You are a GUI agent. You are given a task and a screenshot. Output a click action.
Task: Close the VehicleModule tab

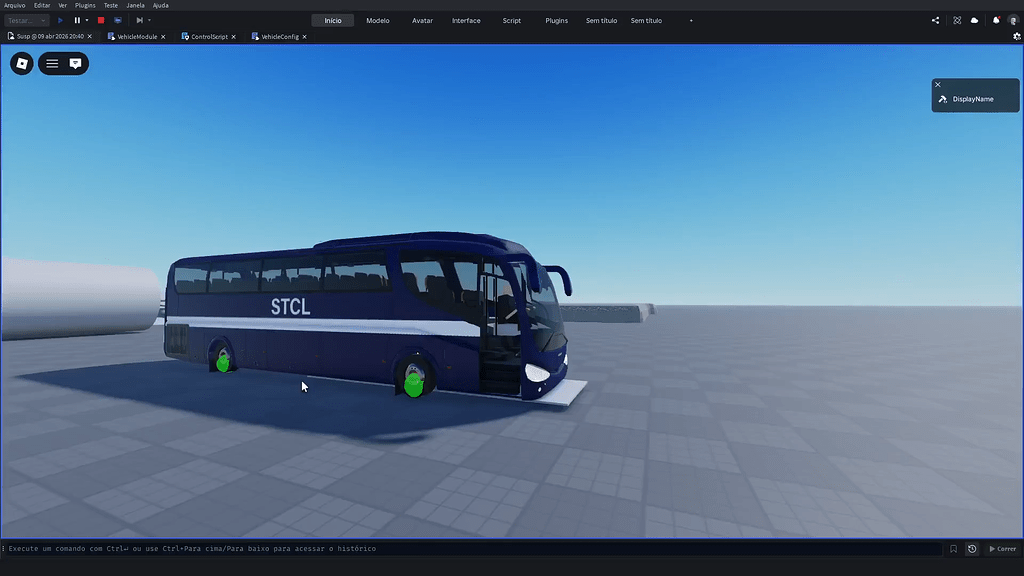click(163, 37)
